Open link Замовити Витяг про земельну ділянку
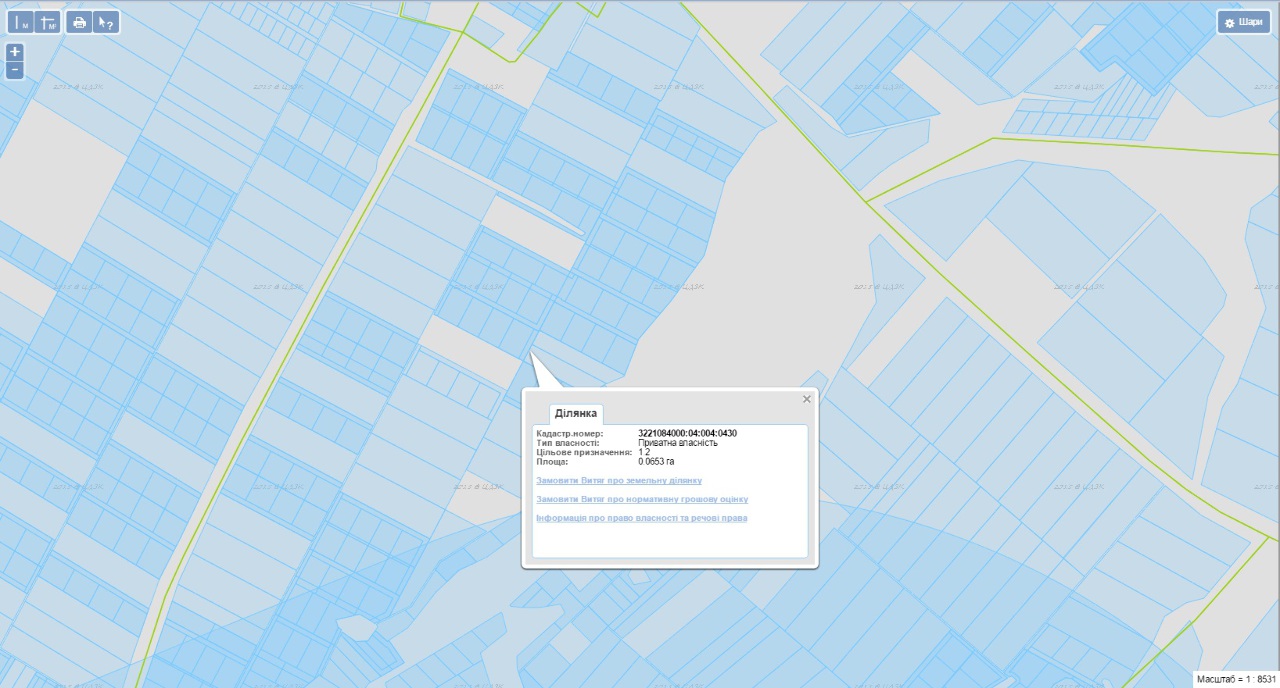1280x688 pixels. pos(619,480)
